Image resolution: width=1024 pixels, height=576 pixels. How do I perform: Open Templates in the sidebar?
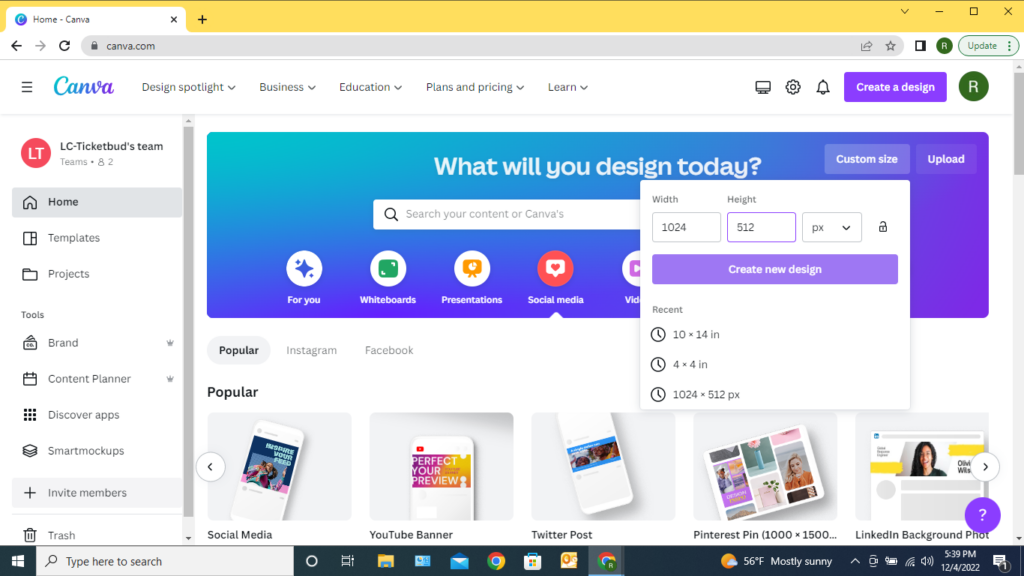[x=97, y=238]
